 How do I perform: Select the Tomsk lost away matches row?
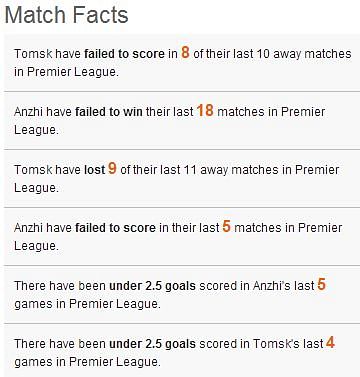[182, 178]
